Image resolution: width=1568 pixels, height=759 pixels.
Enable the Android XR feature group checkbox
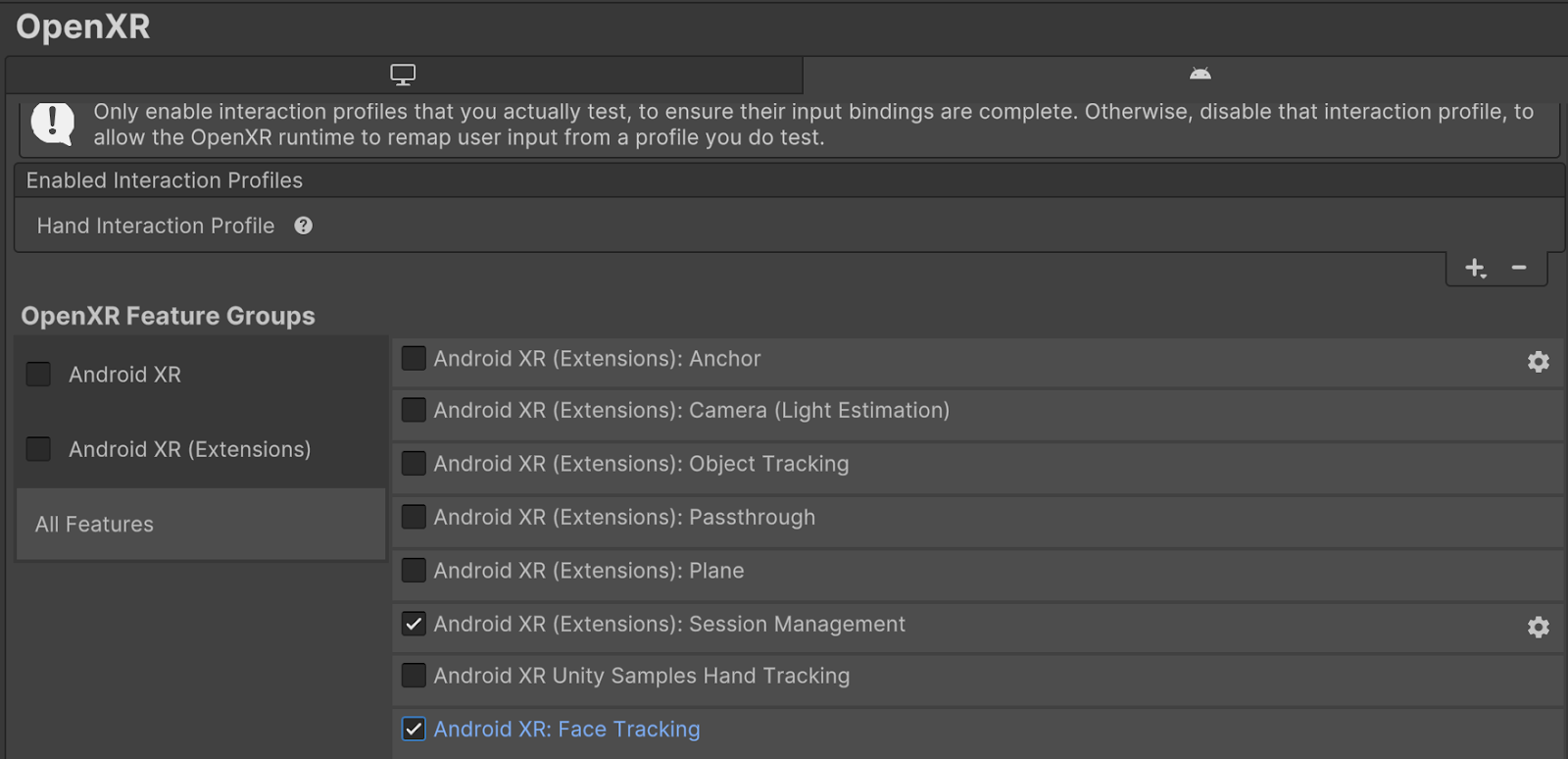click(38, 375)
